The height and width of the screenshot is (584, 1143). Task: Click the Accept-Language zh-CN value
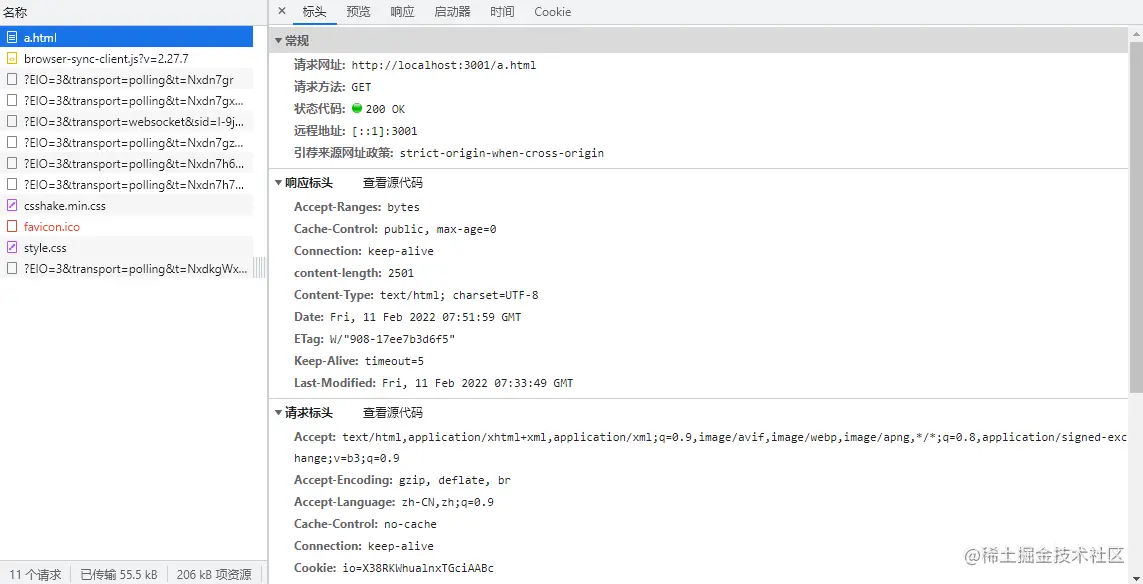[448, 502]
